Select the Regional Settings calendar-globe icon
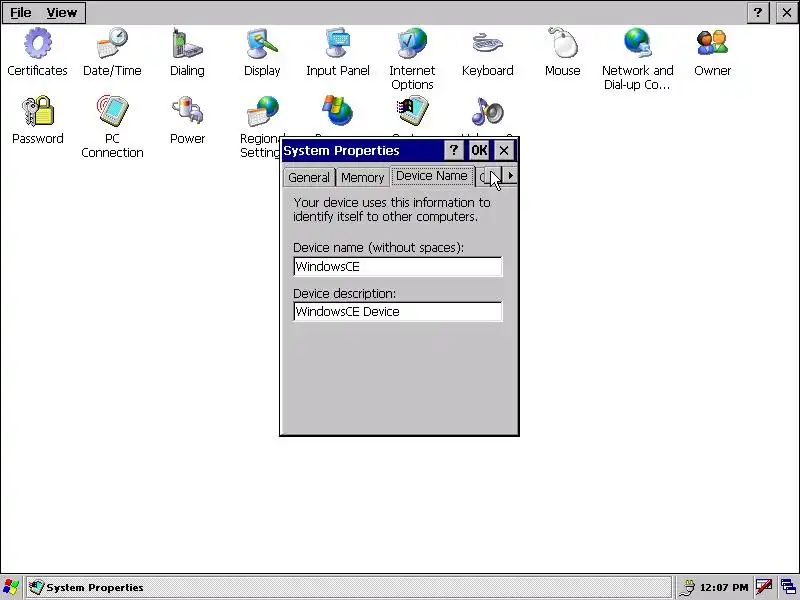800x600 pixels. (262, 111)
